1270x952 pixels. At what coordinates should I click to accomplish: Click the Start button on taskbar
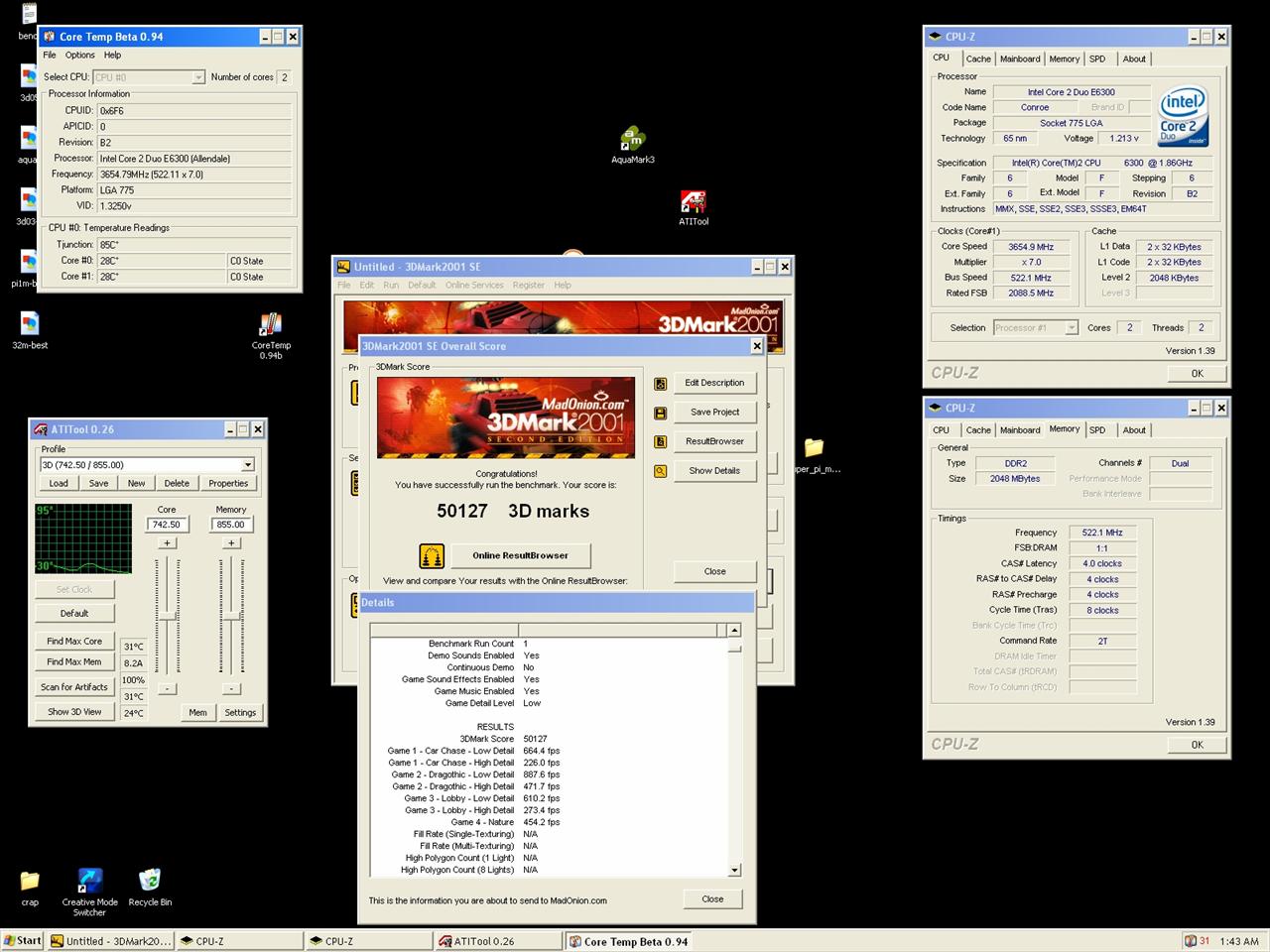coord(23,941)
